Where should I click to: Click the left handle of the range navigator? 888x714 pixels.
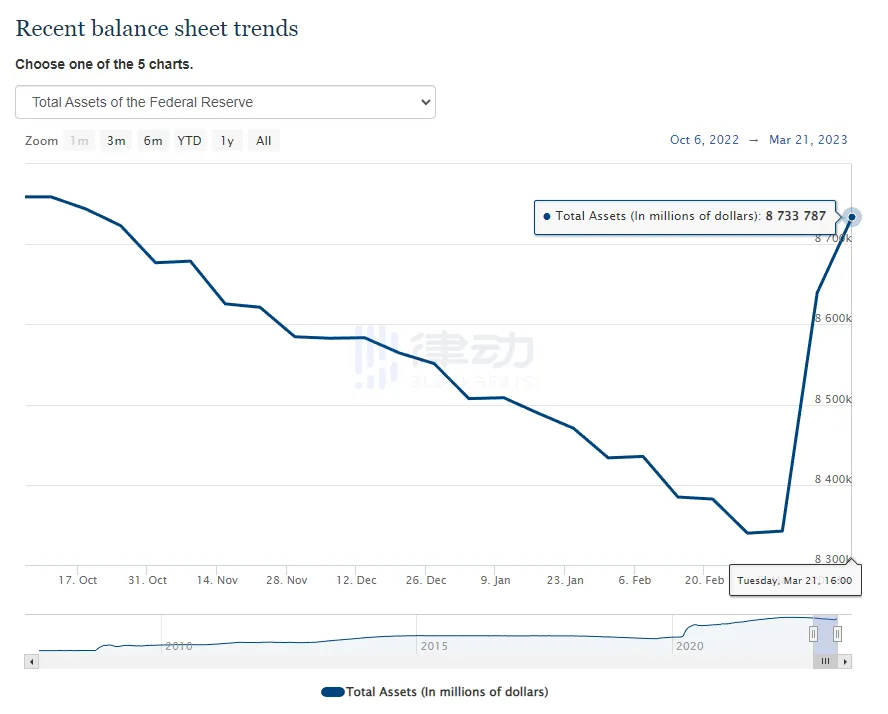click(813, 633)
